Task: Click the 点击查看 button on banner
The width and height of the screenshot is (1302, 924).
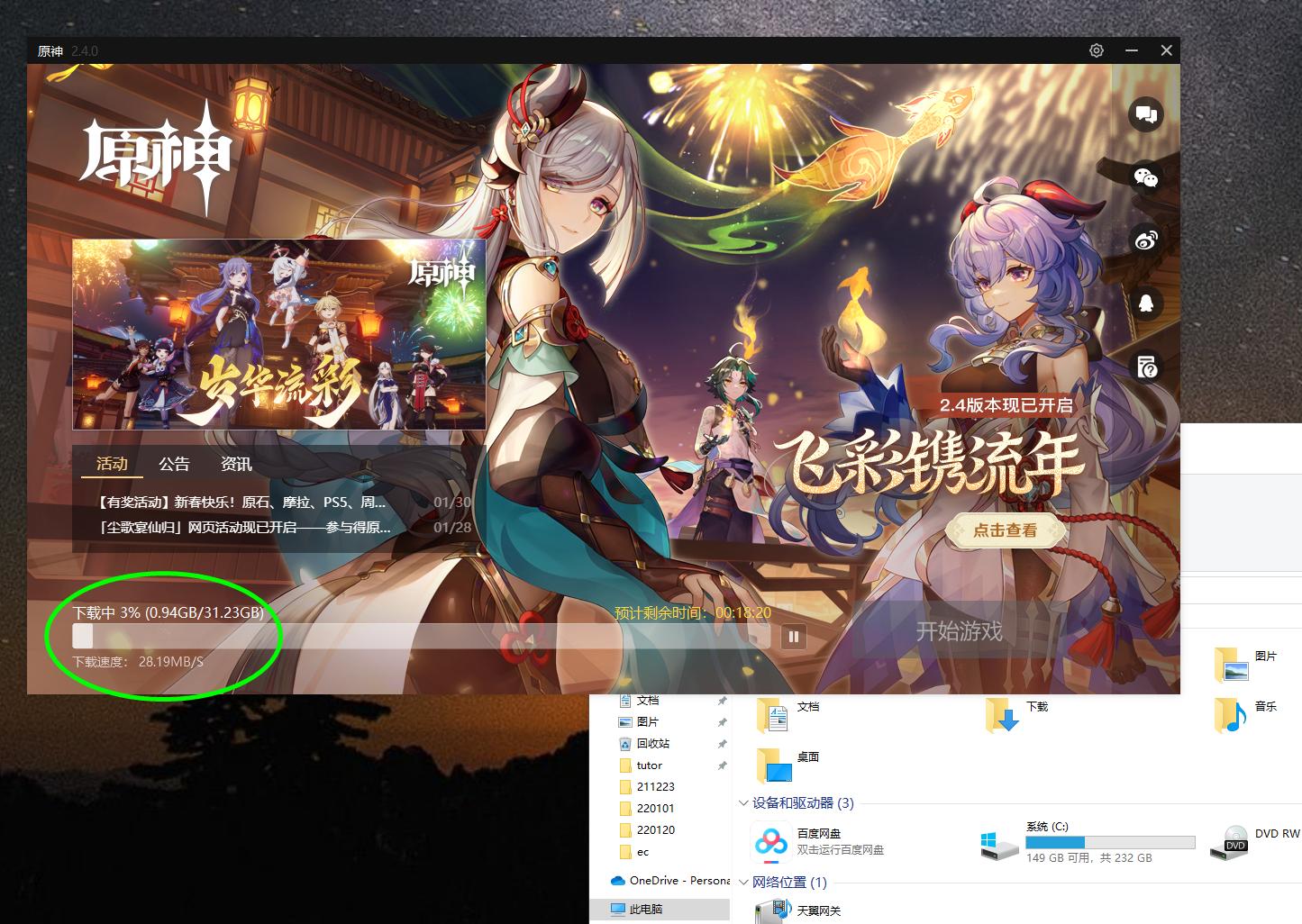Action: coord(1005,530)
